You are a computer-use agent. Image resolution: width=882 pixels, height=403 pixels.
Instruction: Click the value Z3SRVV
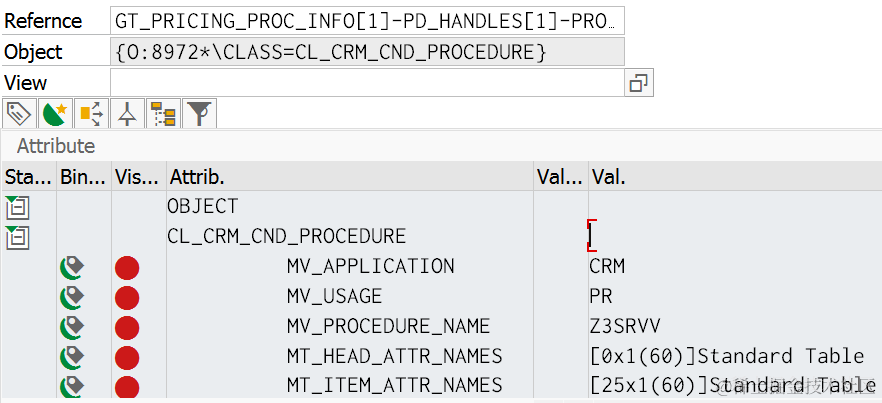click(x=625, y=327)
